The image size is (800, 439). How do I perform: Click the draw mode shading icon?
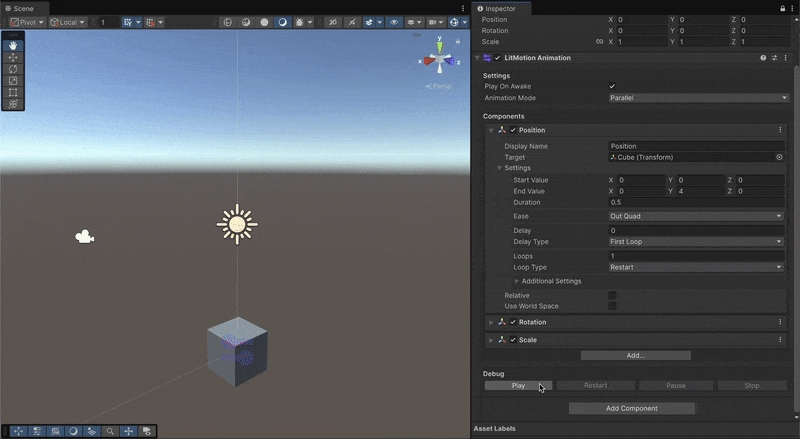pos(246,22)
